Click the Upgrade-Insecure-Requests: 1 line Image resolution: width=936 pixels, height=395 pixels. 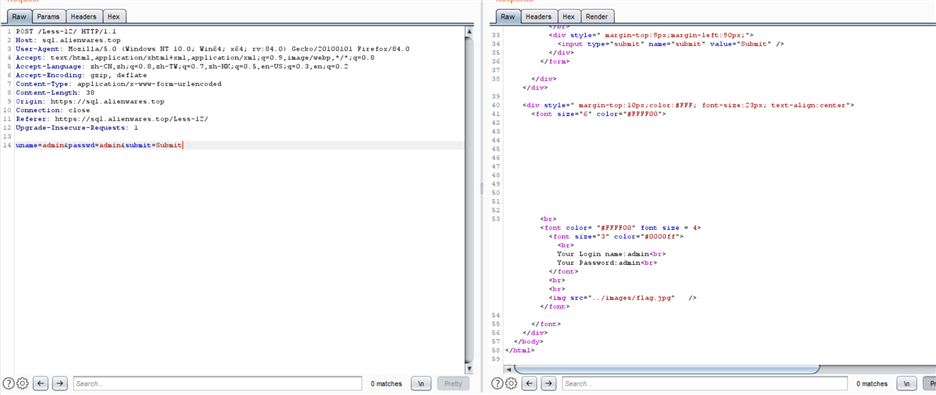(76, 128)
